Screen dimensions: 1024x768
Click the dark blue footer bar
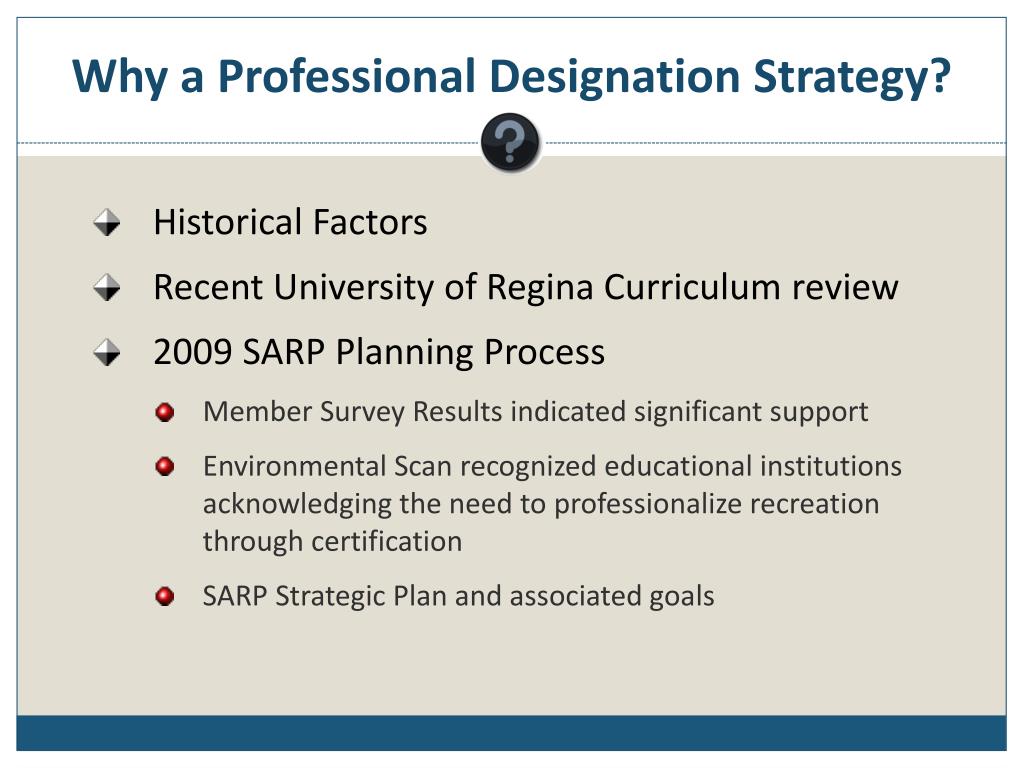(511, 733)
